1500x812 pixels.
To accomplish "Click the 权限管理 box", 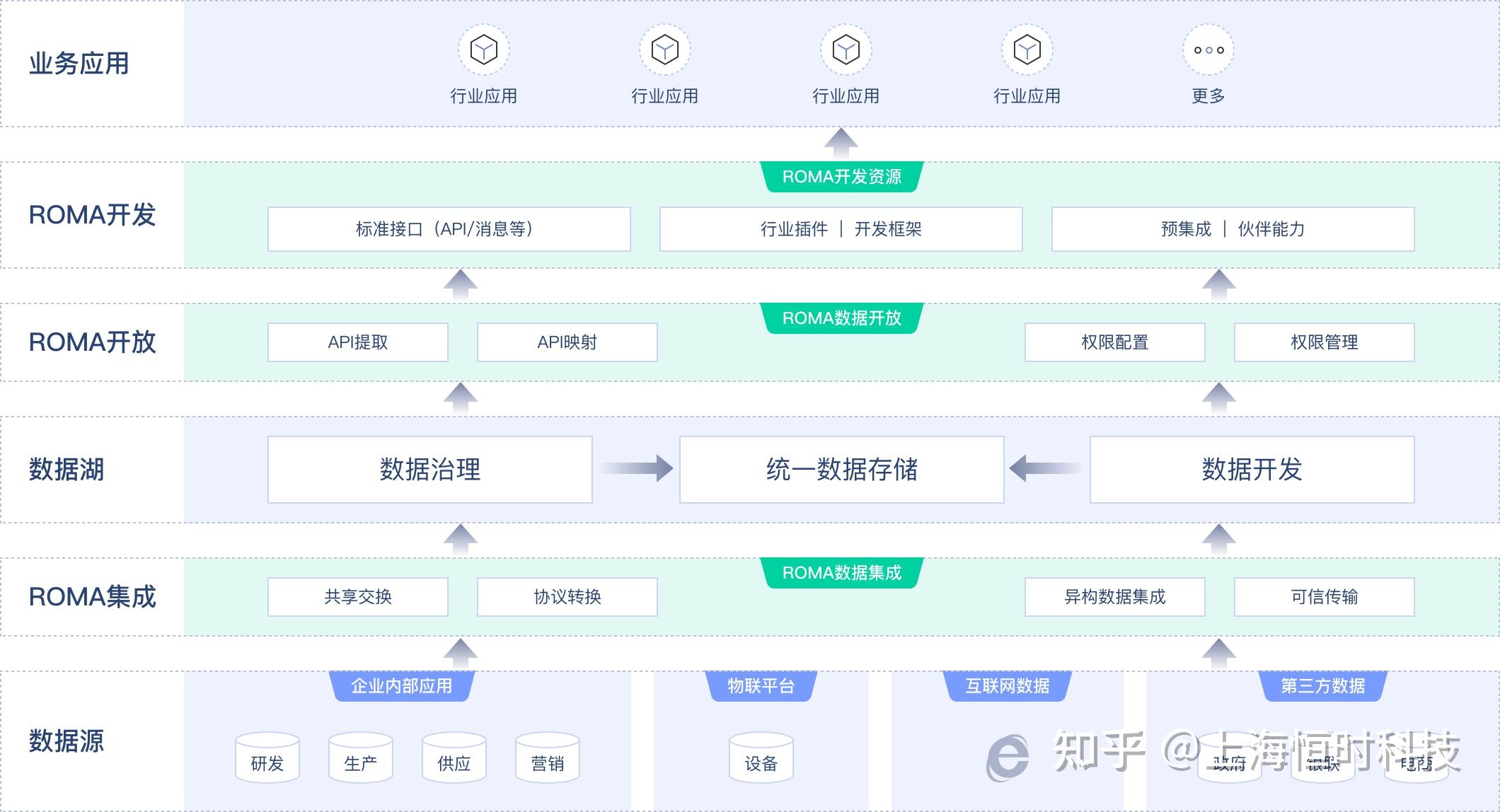I will tap(1324, 342).
